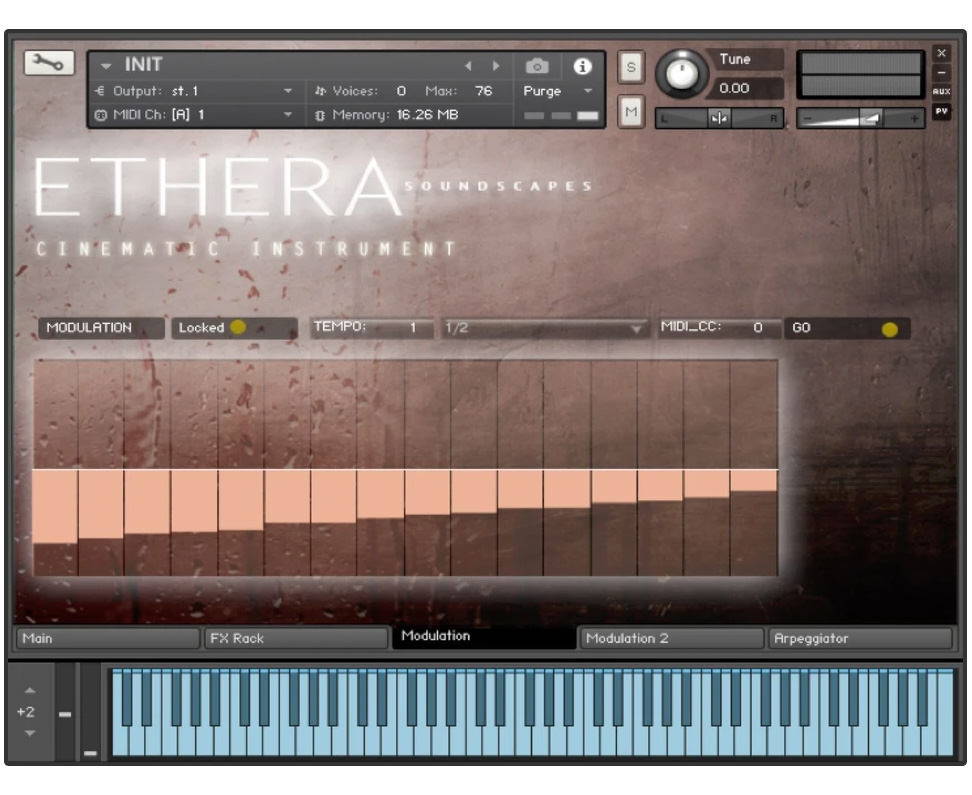Screen dimensions: 972x795
Task: Go to previous preset arrow
Action: click(468, 66)
